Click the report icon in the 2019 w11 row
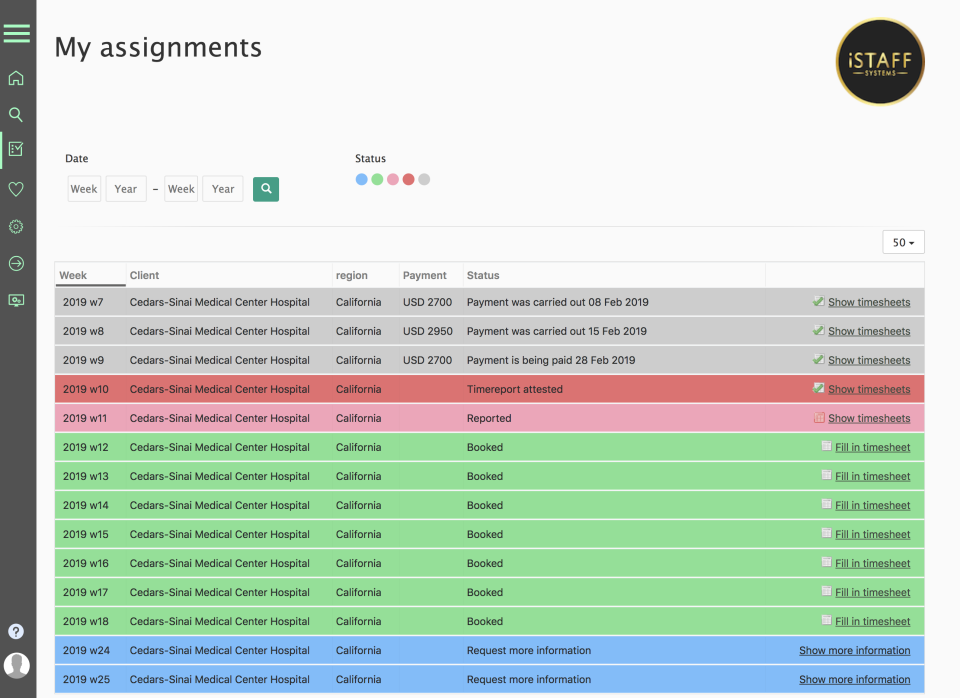The height and width of the screenshot is (698, 960). 819,418
